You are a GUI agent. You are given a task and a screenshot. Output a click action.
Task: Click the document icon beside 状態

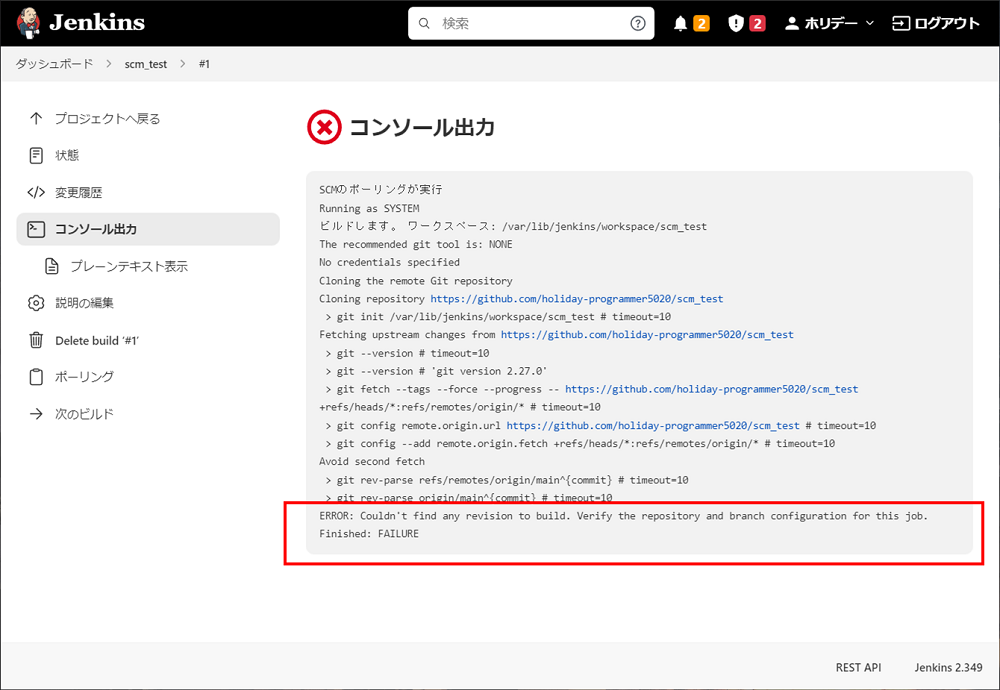coord(36,155)
